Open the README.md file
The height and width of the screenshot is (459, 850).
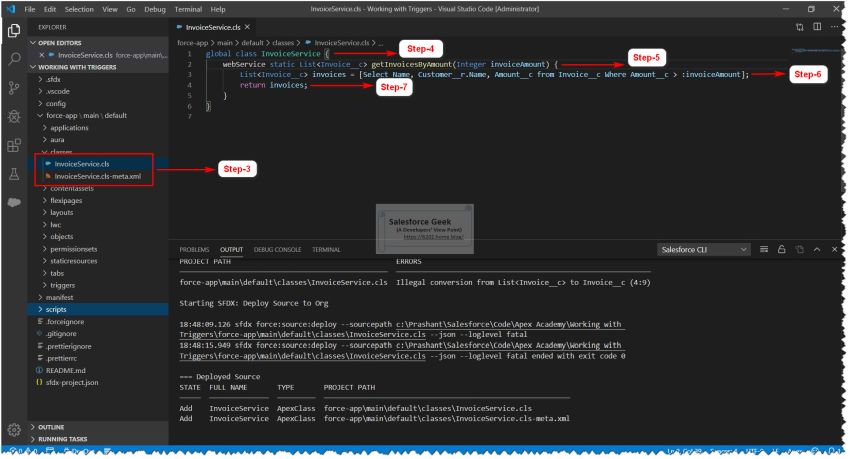(66, 370)
